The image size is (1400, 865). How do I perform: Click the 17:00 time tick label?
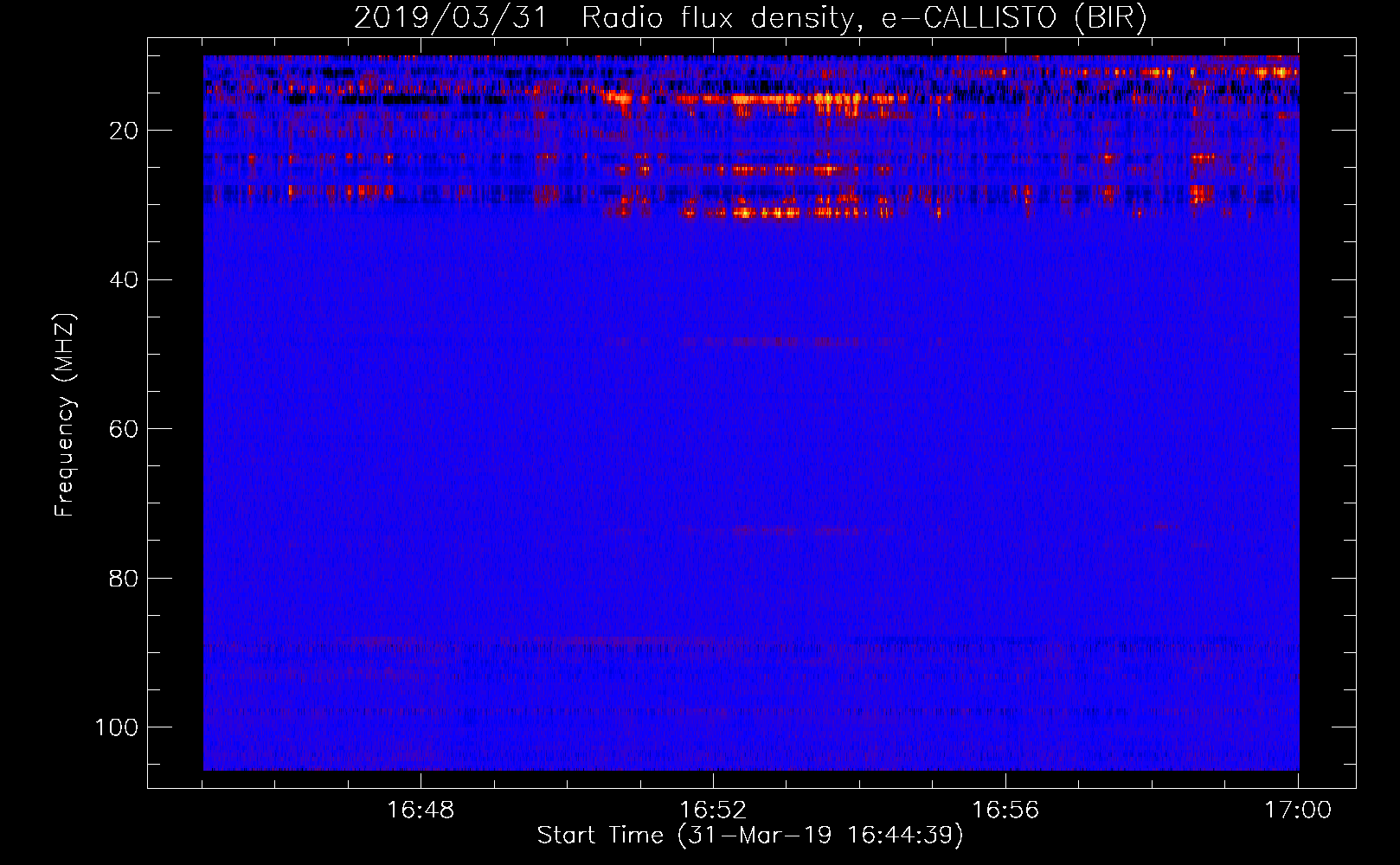1298,811
